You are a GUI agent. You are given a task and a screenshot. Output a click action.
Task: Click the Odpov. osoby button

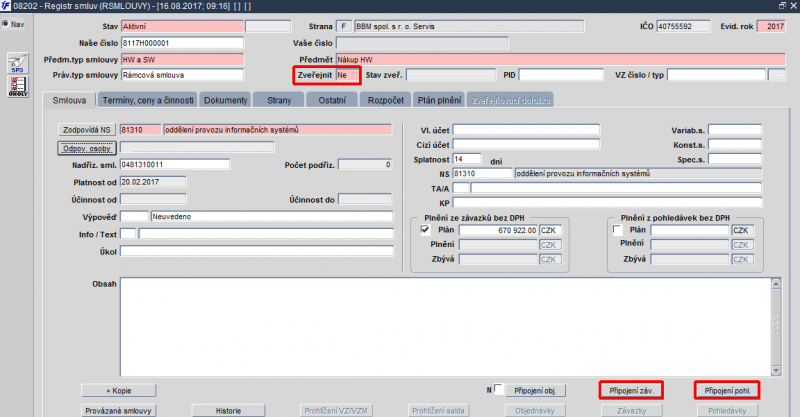(87, 149)
